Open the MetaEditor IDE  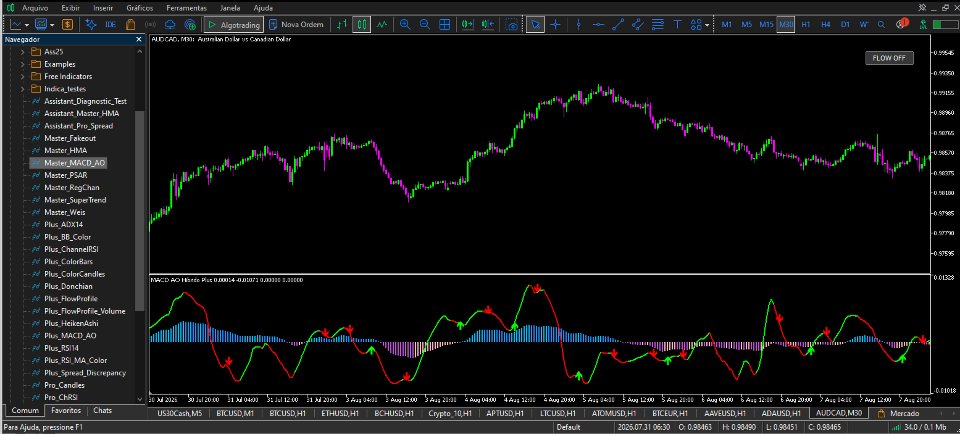pos(111,24)
